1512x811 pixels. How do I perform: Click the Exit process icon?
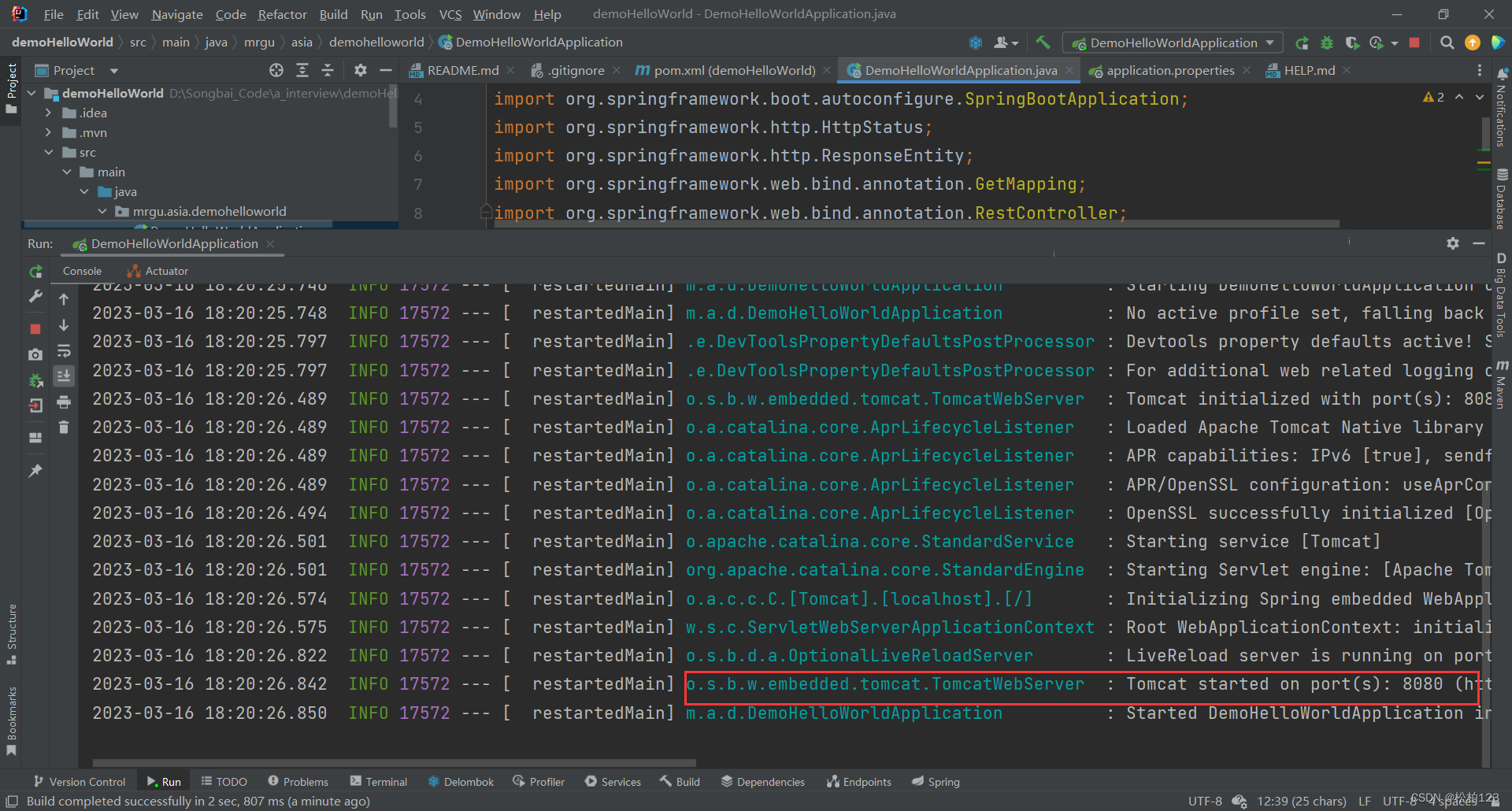[35, 405]
